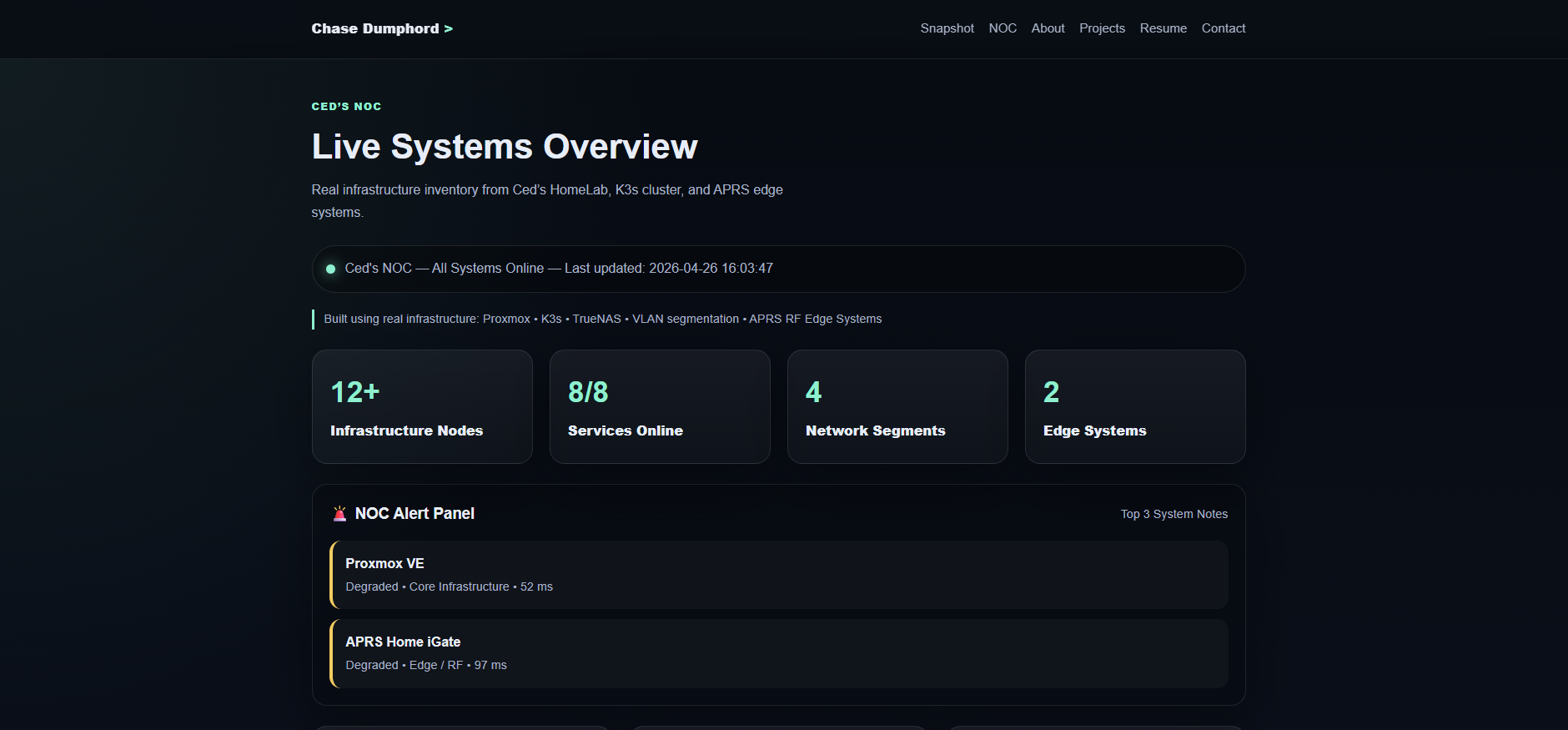Screen dimensions: 1568x730
Task: Open the Chase Dumphord home link
Action: (382, 28)
